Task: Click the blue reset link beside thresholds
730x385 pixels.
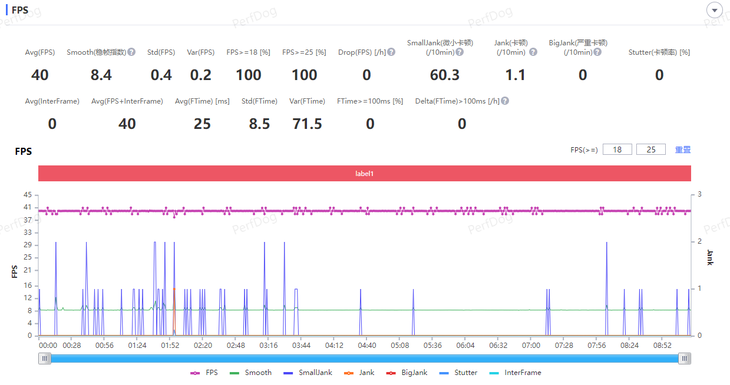Action: click(683, 149)
